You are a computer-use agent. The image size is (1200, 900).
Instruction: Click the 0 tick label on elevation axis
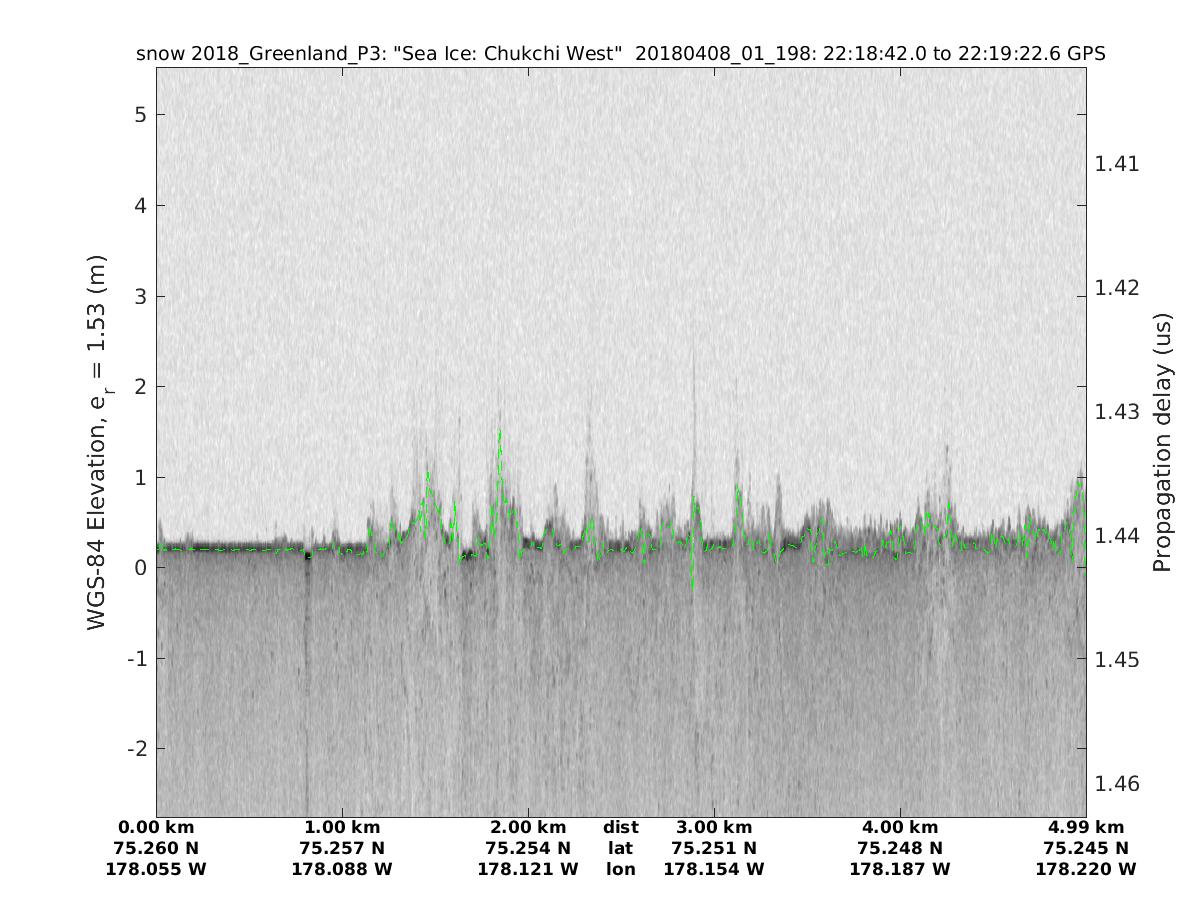(x=142, y=568)
